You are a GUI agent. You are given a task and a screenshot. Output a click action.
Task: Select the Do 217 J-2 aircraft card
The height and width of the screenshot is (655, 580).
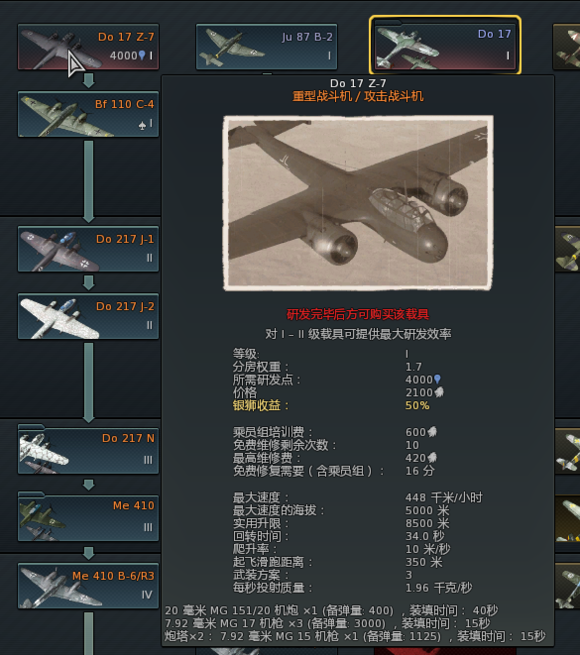pyautogui.click(x=88, y=316)
